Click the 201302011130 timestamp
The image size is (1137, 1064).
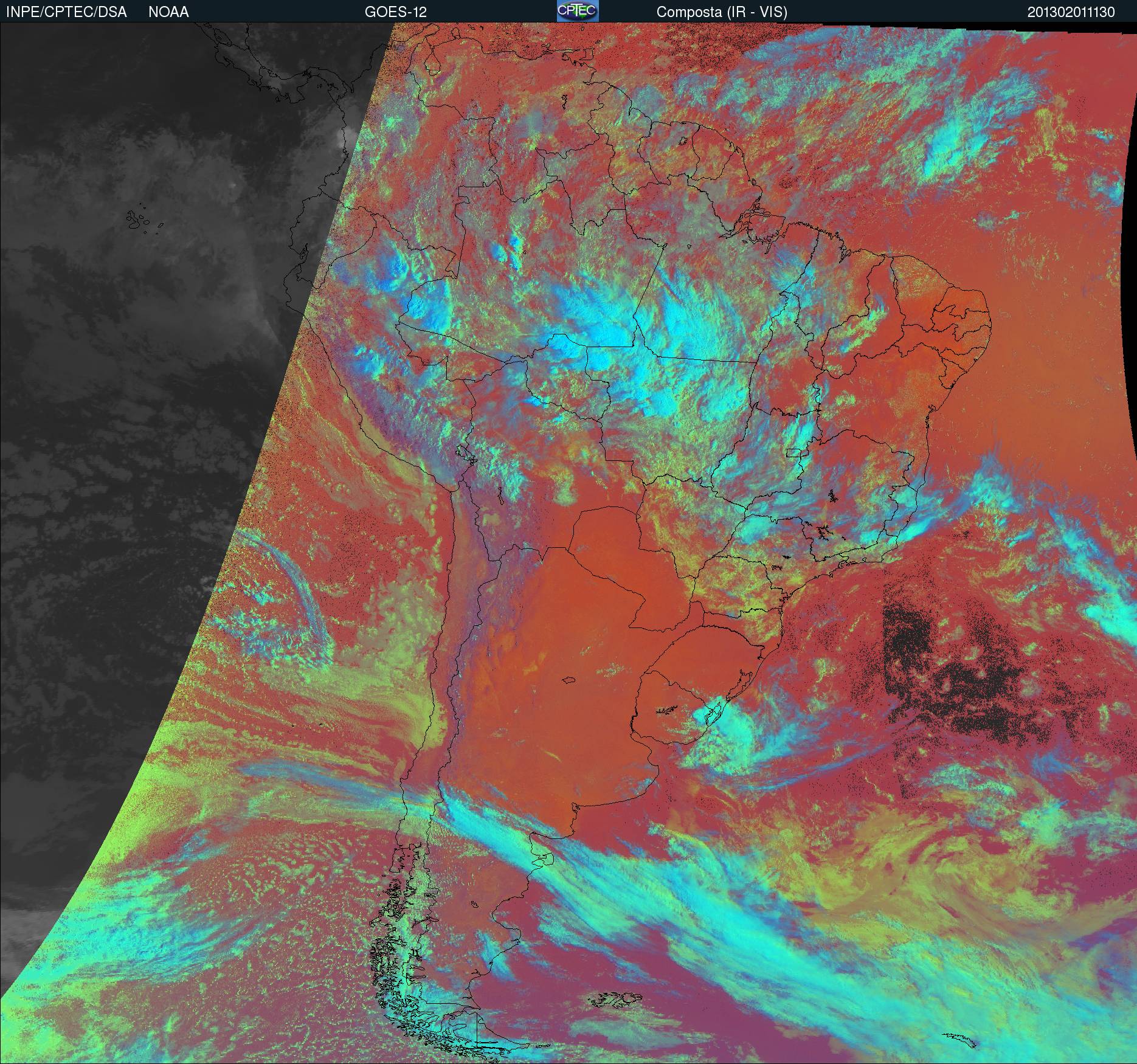[x=1071, y=12]
